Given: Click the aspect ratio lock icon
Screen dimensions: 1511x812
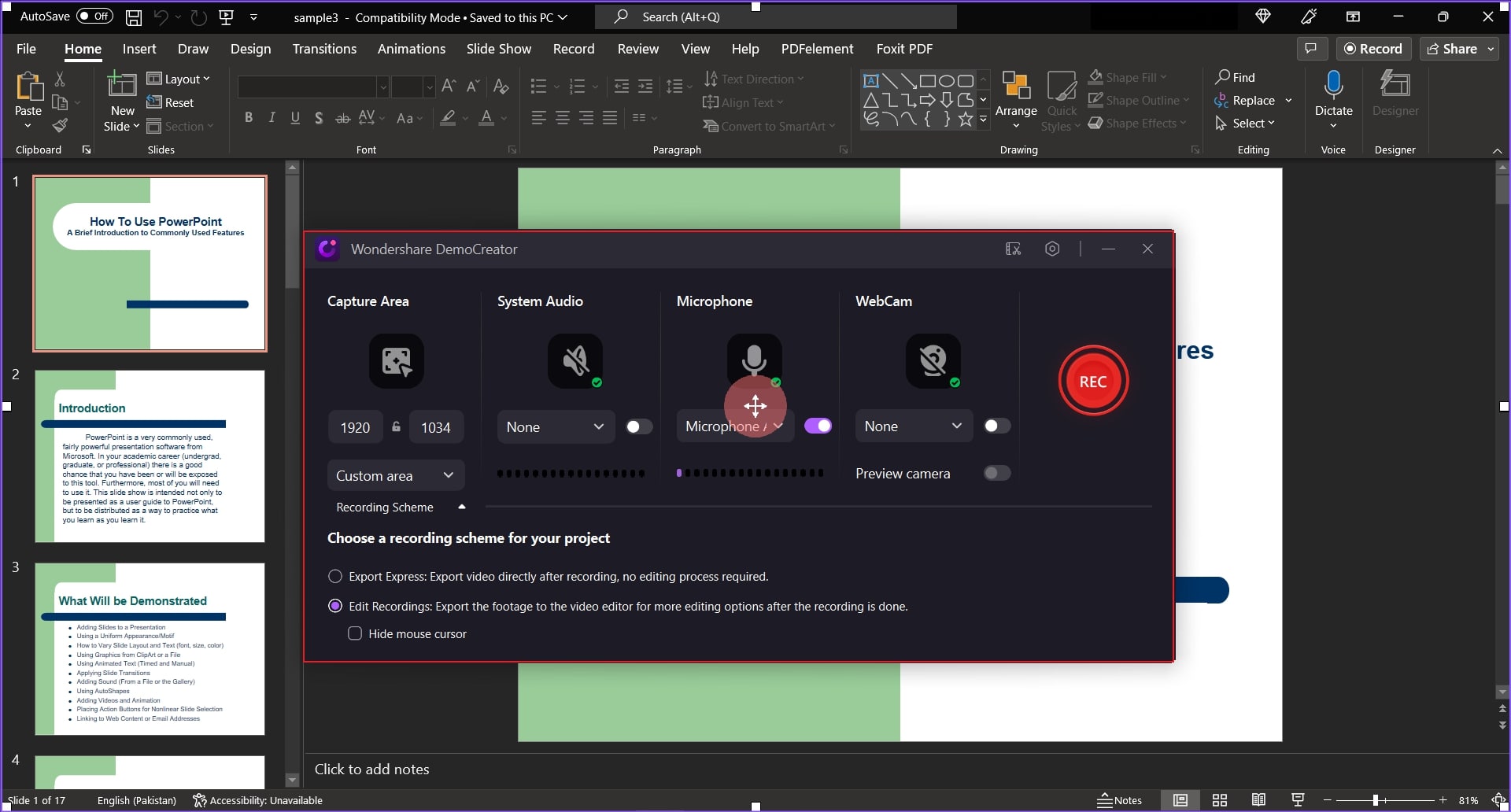Looking at the screenshot, I should [397, 426].
